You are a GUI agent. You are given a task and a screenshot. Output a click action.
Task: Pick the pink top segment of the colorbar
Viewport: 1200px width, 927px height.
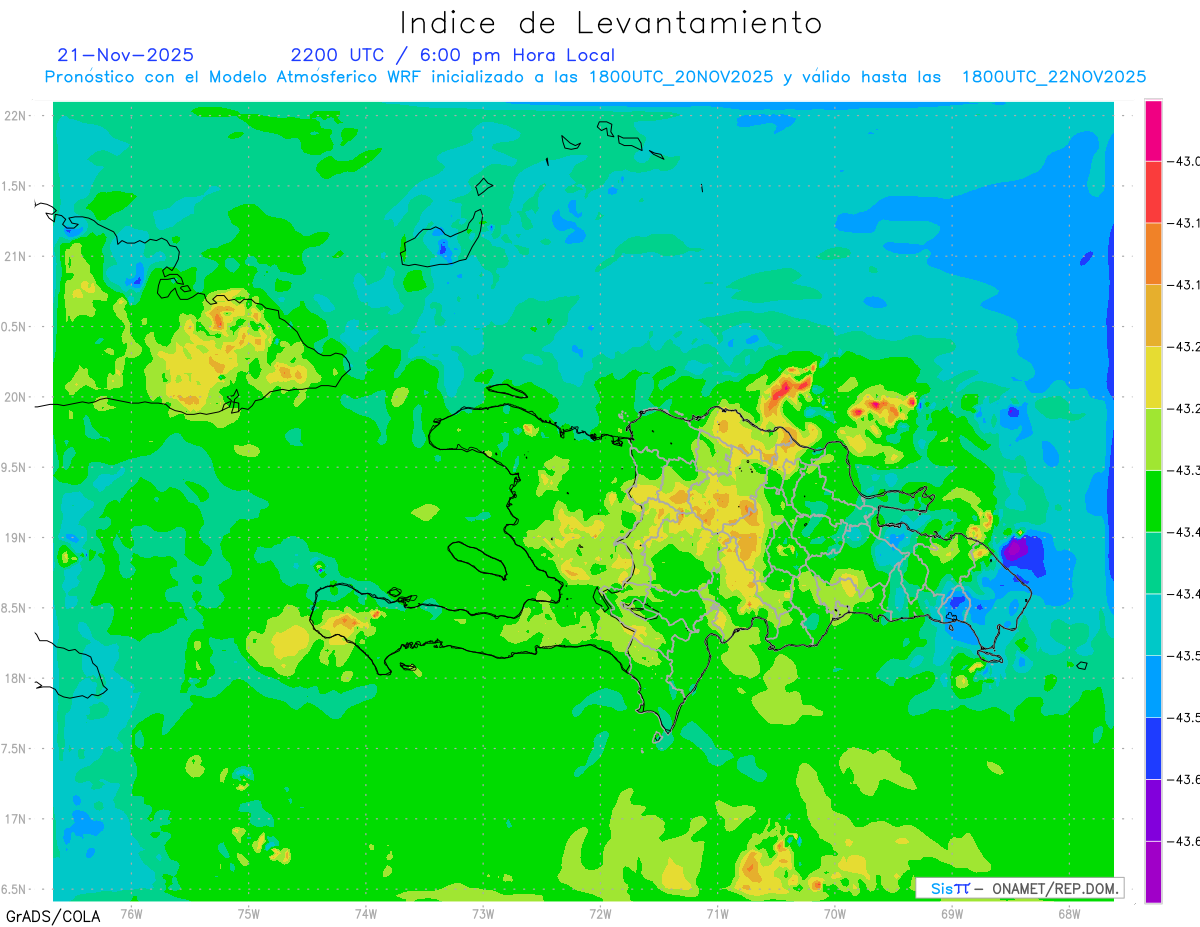point(1153,131)
